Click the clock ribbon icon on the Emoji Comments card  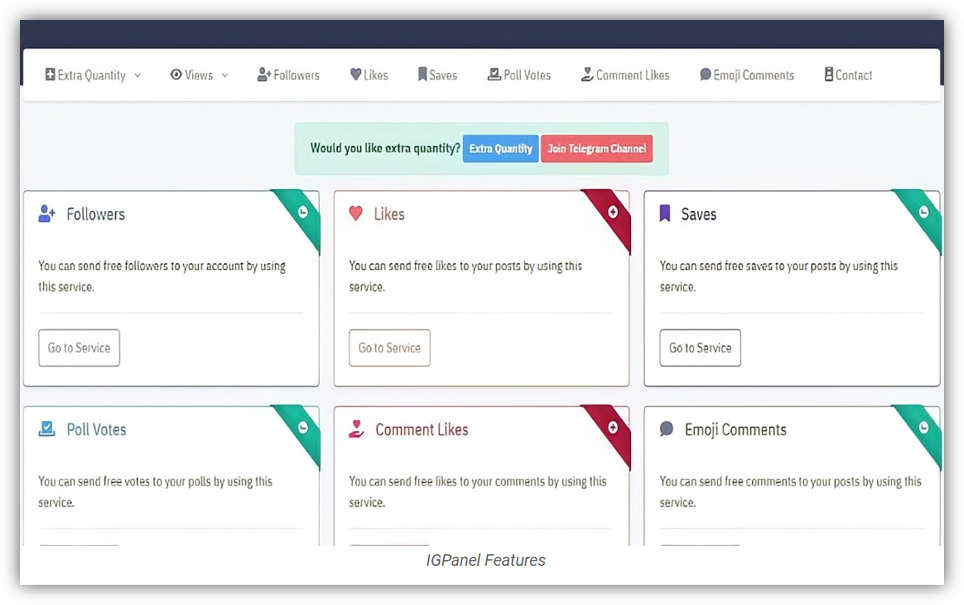coord(923,427)
